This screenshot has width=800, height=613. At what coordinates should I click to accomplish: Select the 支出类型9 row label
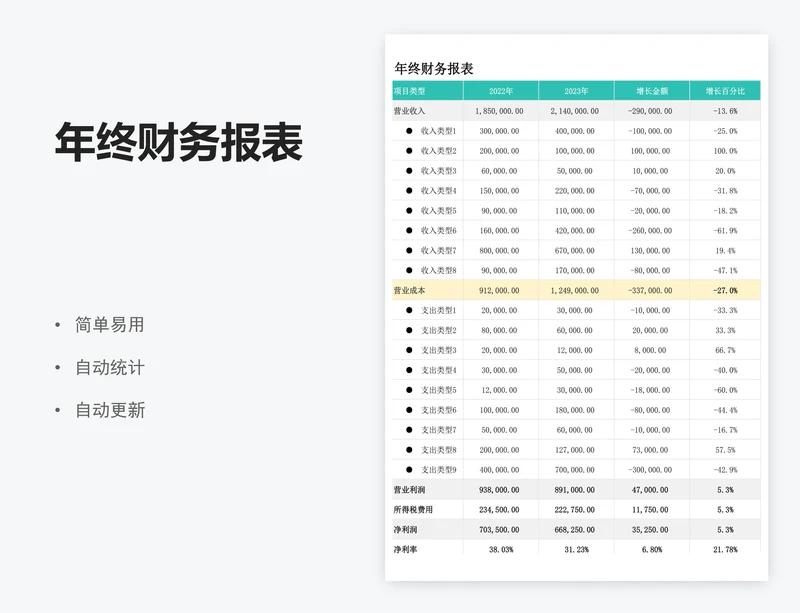click(438, 470)
